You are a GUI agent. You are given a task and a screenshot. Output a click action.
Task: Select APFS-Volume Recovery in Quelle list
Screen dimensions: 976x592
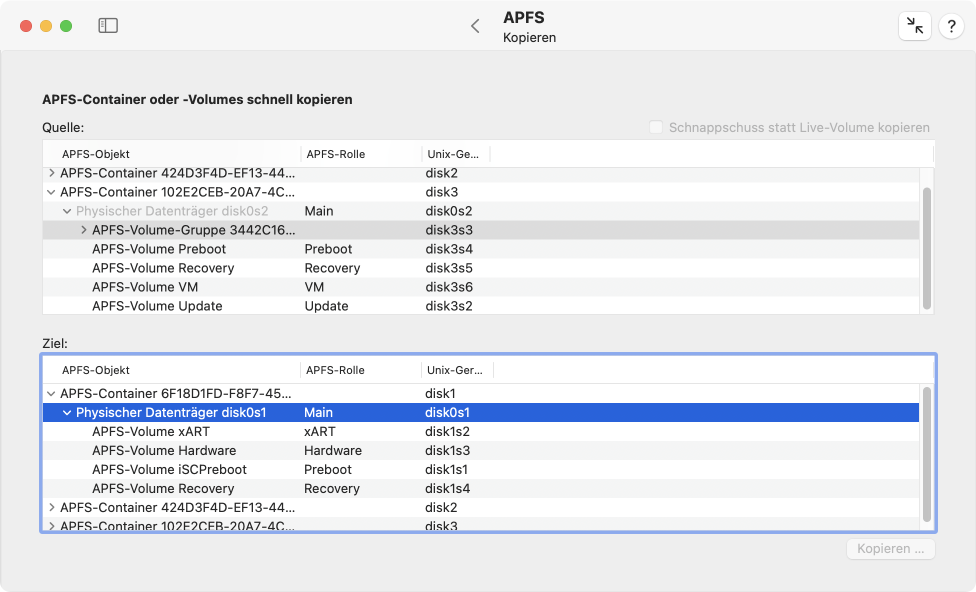point(481,268)
